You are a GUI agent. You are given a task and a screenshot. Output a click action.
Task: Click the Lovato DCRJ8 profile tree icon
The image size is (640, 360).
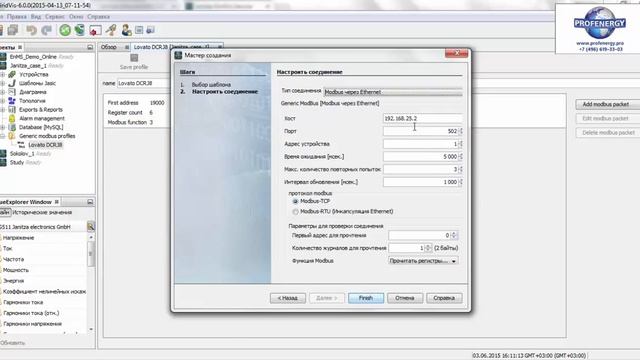pos(21,145)
